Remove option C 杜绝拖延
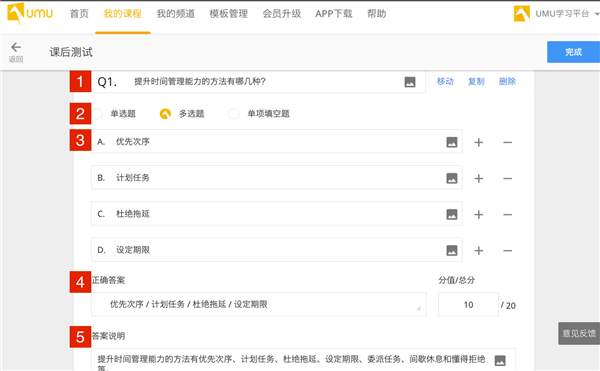 click(x=507, y=215)
